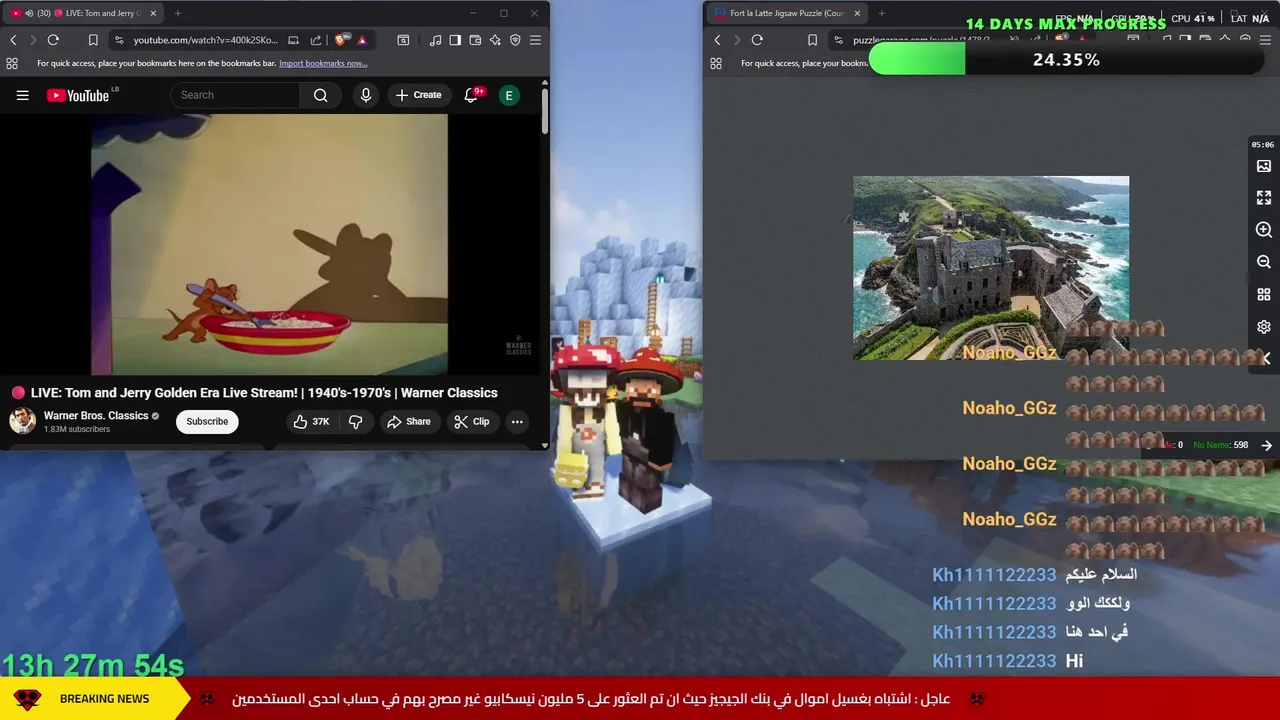Open a new tab in YouTube window
1280x720 pixels.
(x=178, y=13)
